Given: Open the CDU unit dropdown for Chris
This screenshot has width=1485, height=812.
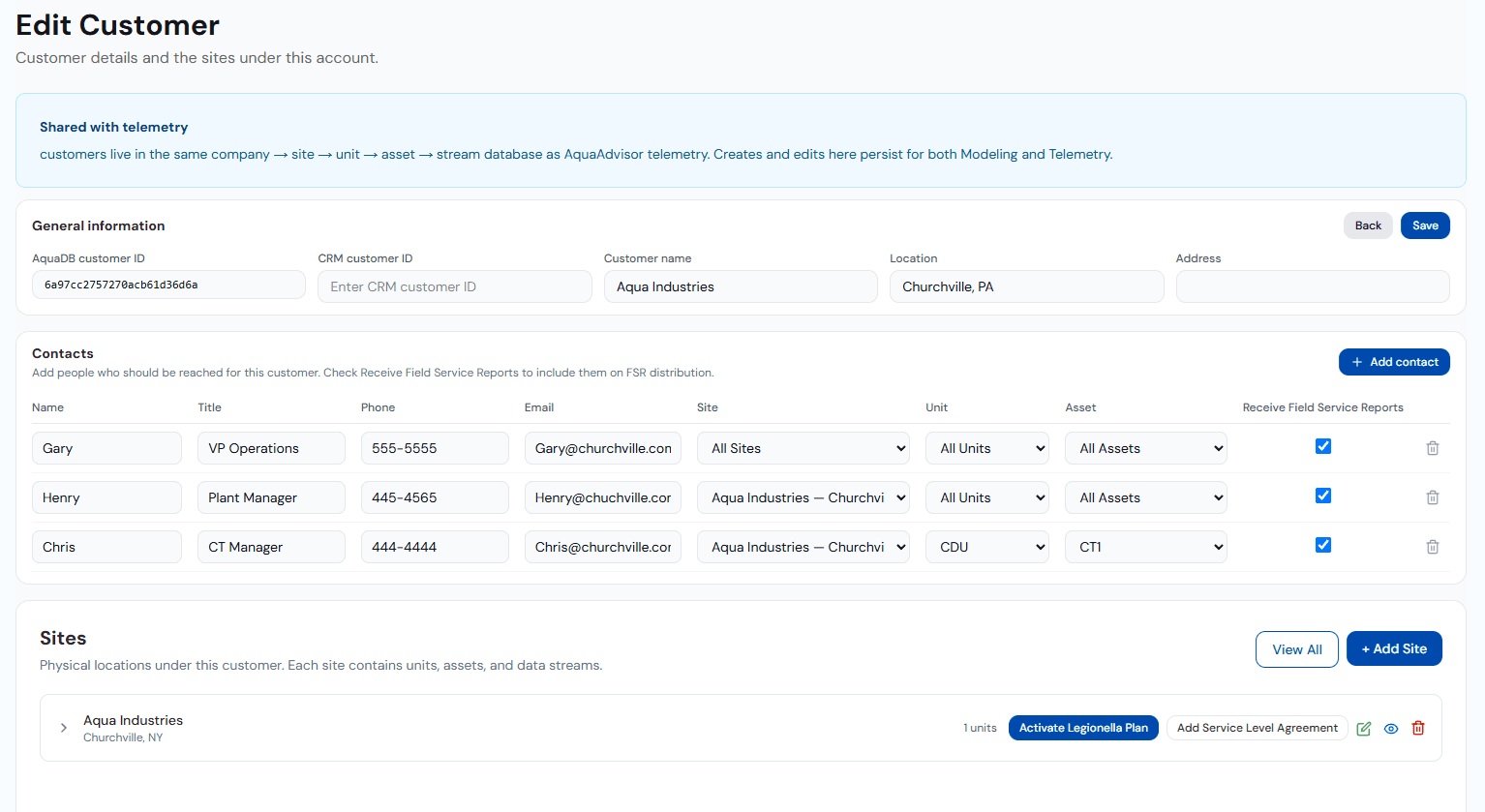Looking at the screenshot, I should point(987,547).
